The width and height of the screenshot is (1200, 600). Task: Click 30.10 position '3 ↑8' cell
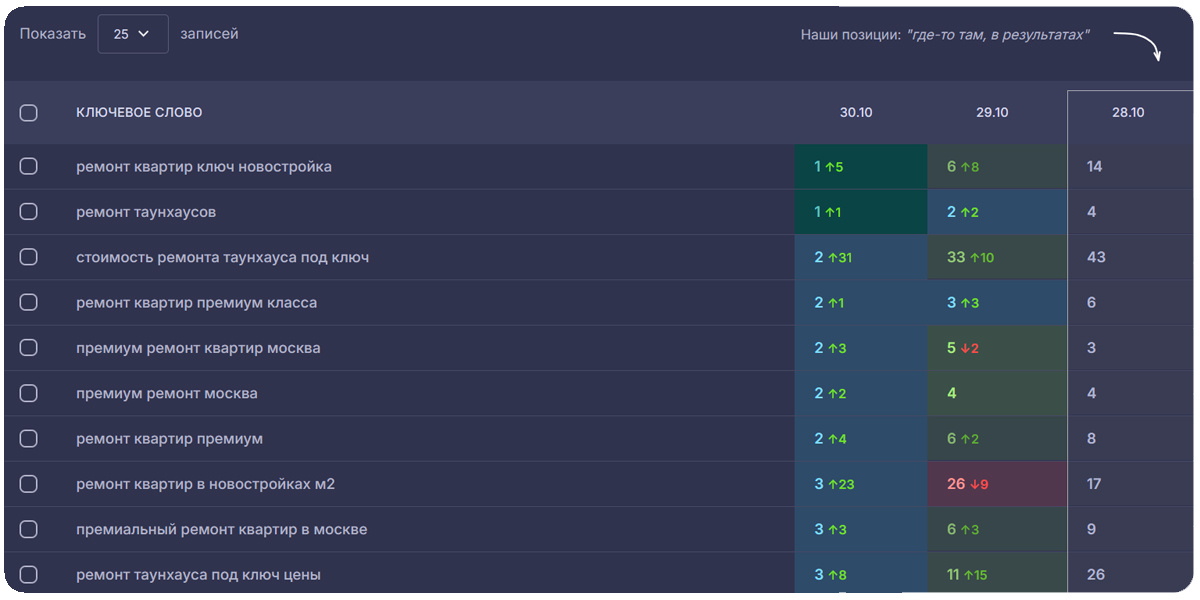point(861,574)
